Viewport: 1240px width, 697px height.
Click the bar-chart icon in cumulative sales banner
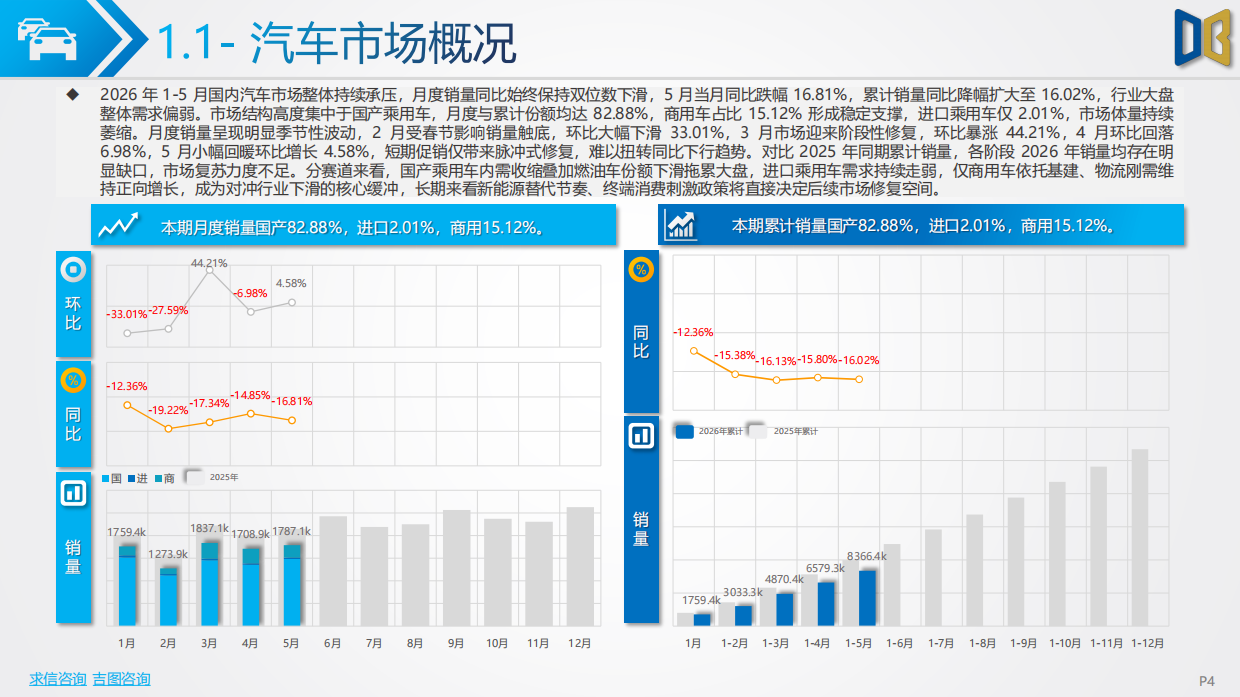682,225
